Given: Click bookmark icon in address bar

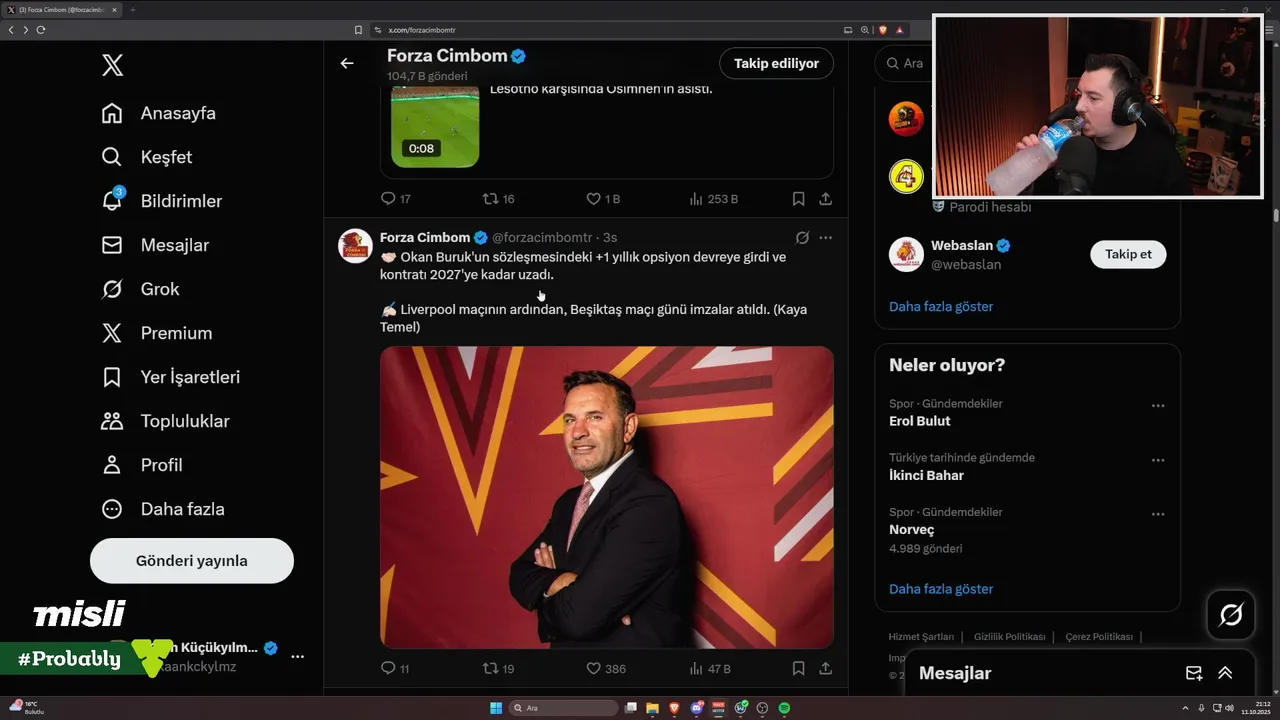Looking at the screenshot, I should [x=358, y=30].
